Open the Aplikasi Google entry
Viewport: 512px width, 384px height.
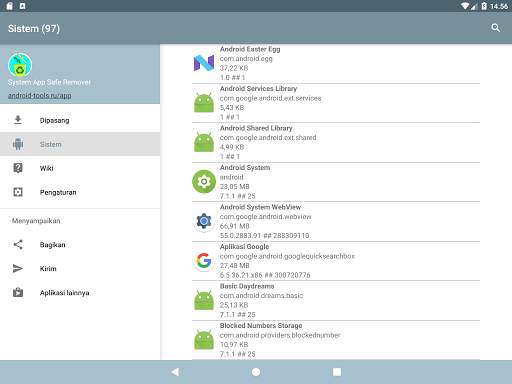click(x=336, y=261)
